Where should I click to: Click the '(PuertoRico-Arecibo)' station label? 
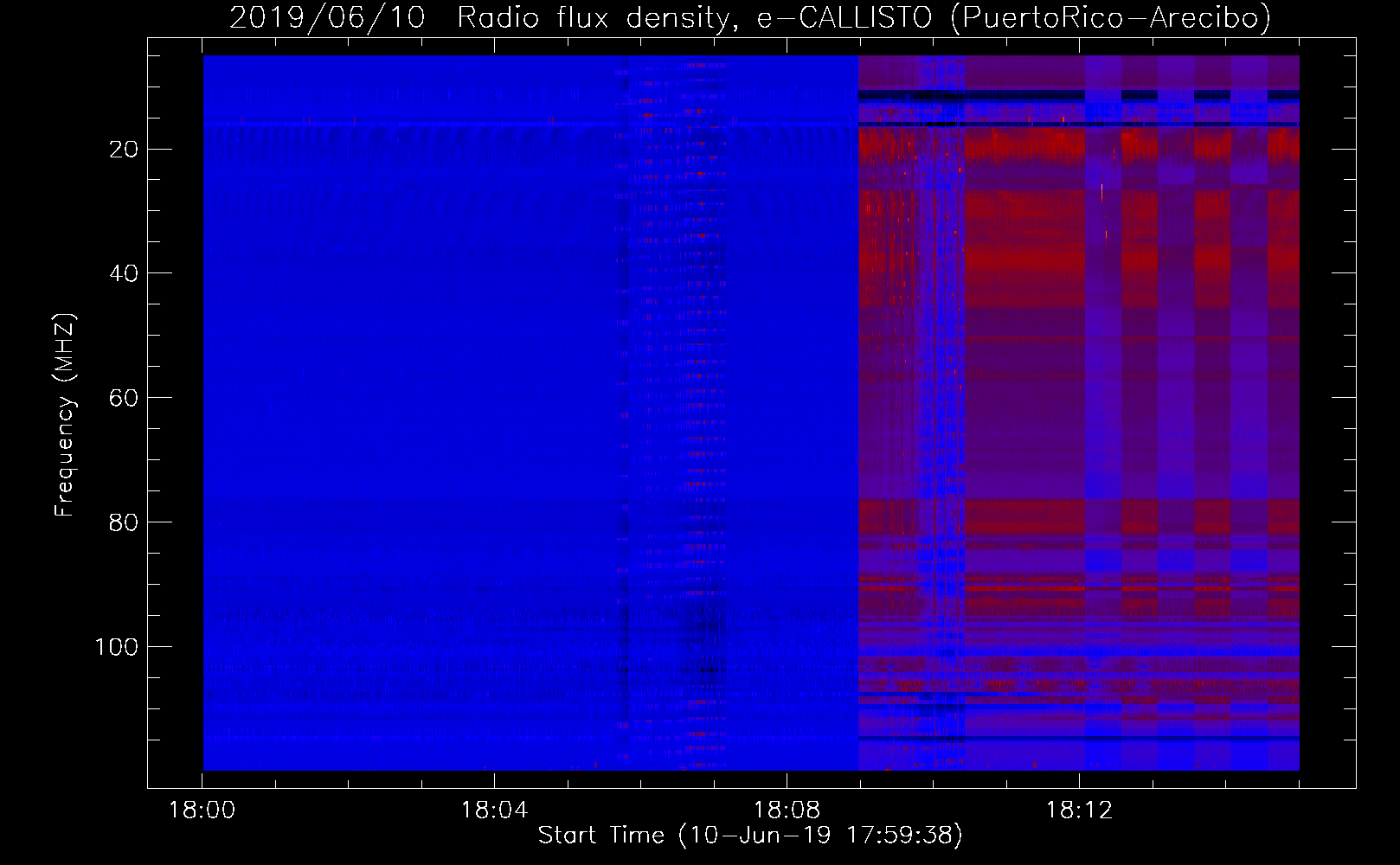pos(1110,17)
